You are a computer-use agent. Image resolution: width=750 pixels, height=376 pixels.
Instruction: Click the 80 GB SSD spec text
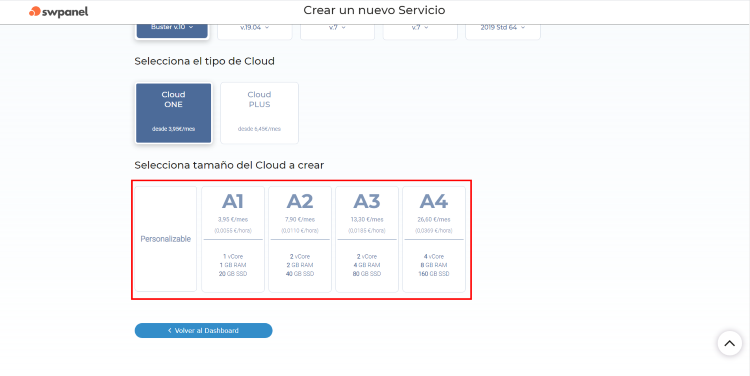click(x=367, y=274)
